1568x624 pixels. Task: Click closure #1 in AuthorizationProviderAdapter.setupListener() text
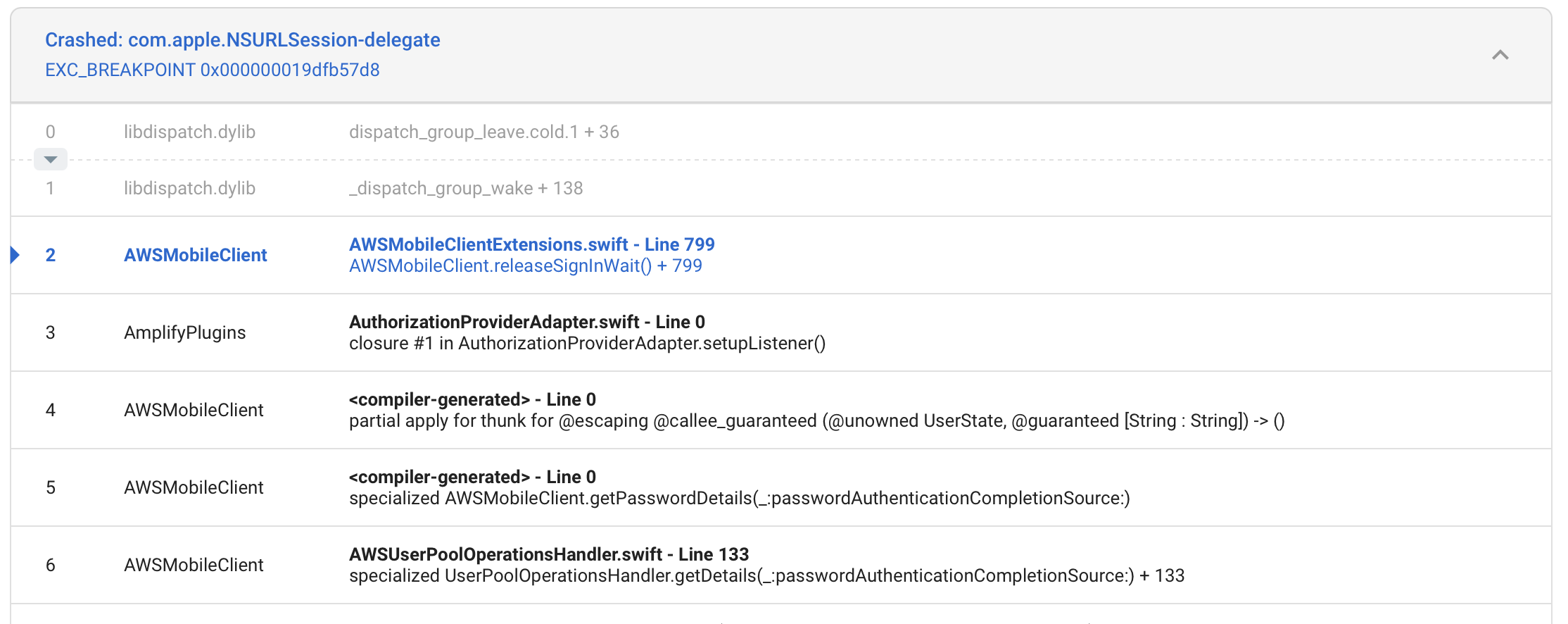(587, 343)
